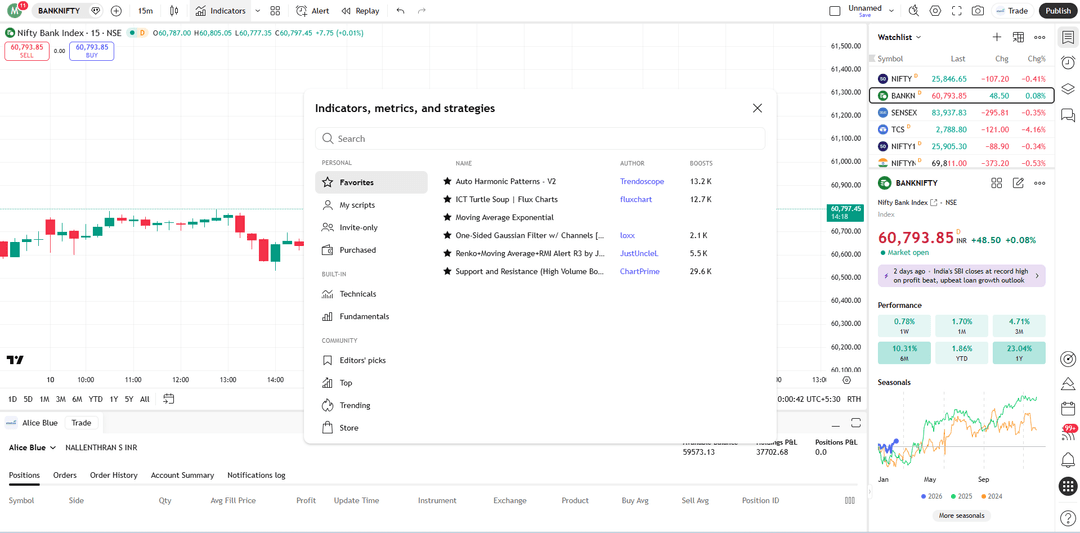Open ChartPrime author link

click(x=640, y=271)
